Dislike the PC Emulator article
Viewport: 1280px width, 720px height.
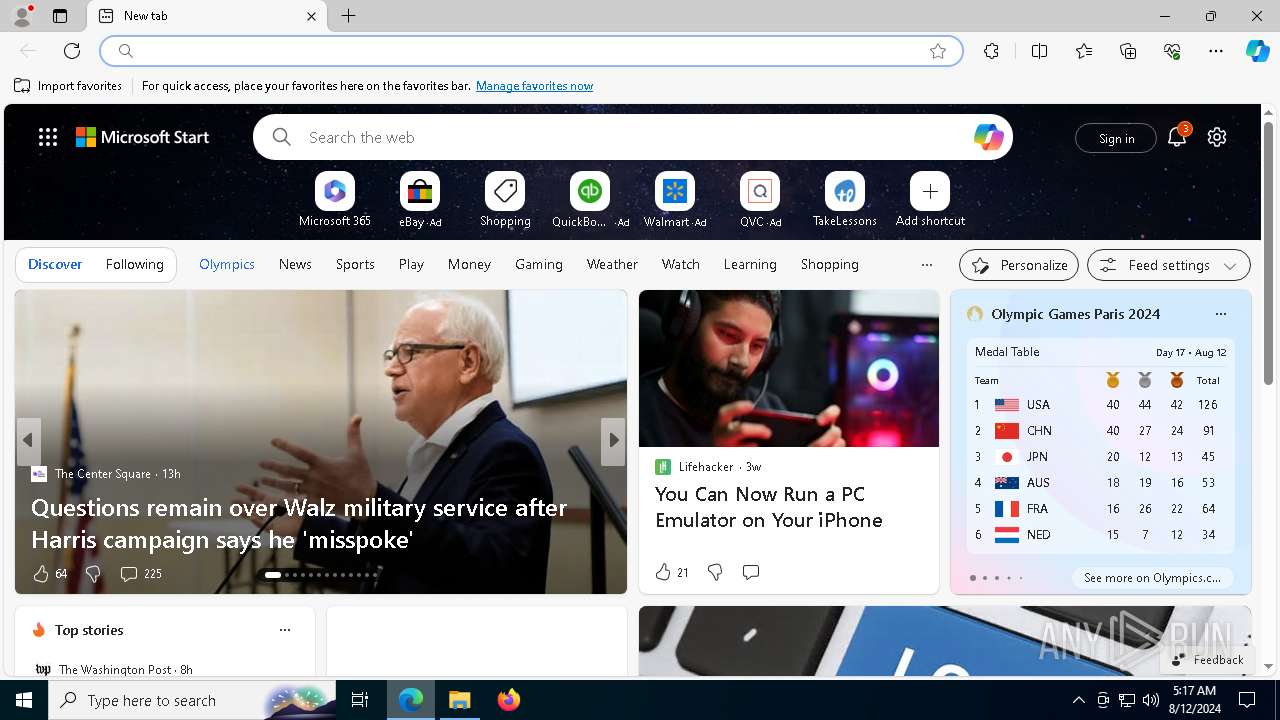pyautogui.click(x=715, y=572)
